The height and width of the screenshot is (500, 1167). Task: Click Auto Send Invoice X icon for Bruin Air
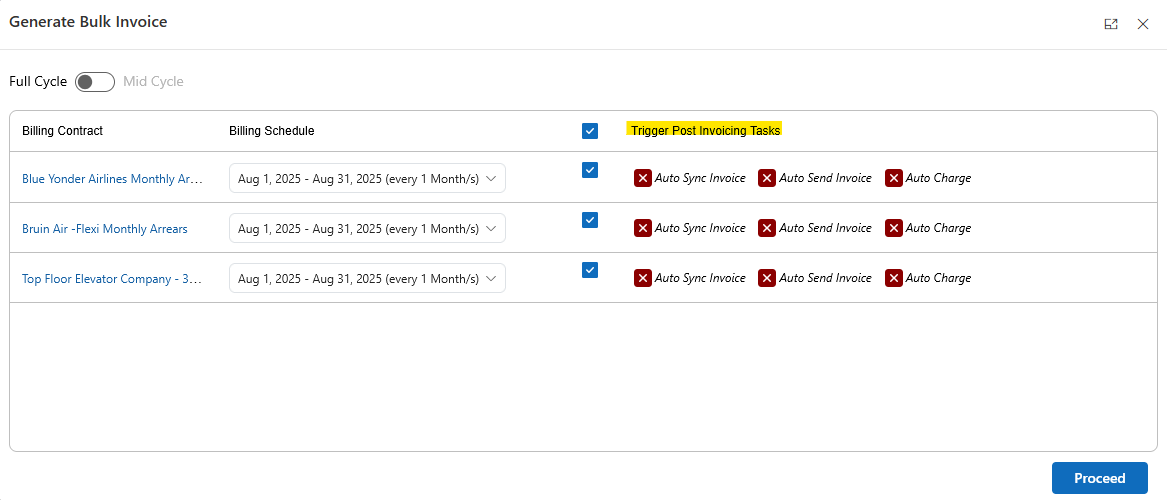pyautogui.click(x=767, y=228)
